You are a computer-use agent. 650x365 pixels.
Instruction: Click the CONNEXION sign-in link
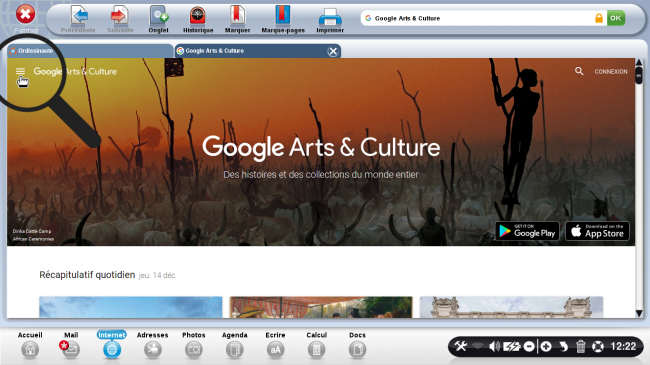[611, 72]
